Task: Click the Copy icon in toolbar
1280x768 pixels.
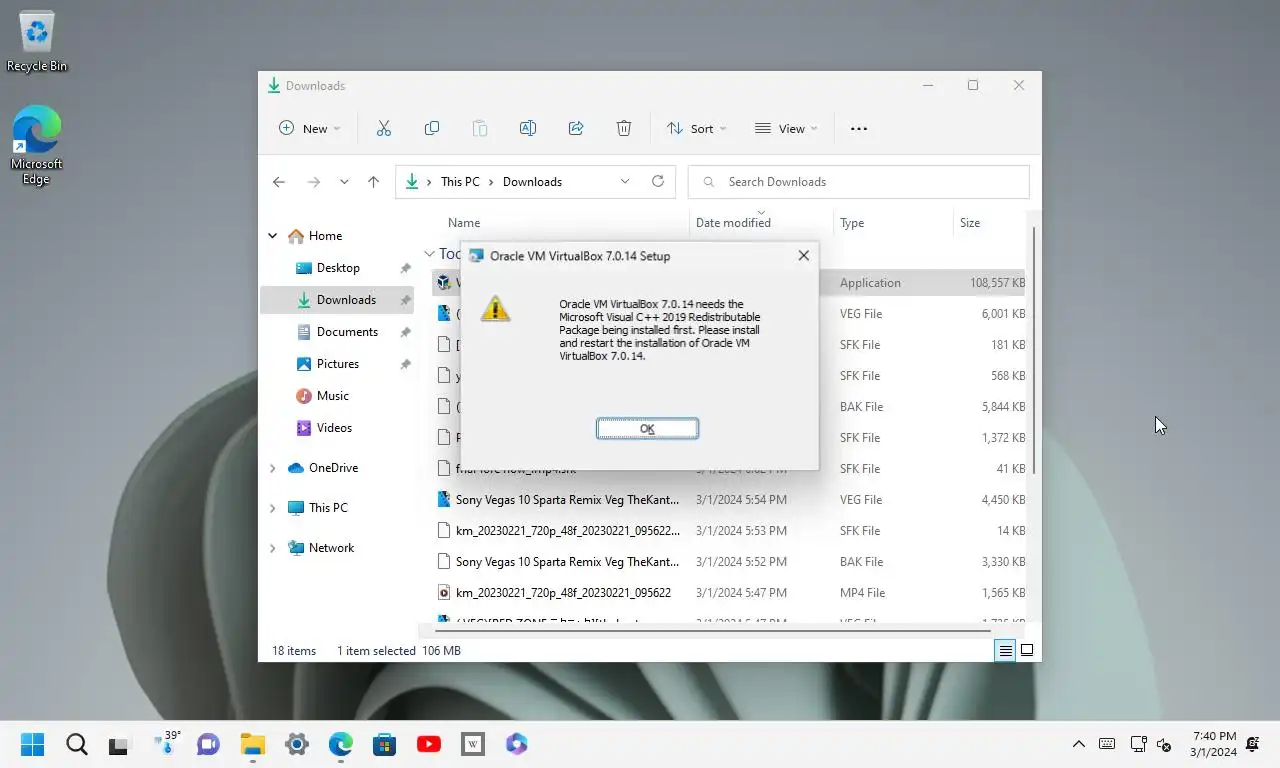Action: [x=431, y=128]
